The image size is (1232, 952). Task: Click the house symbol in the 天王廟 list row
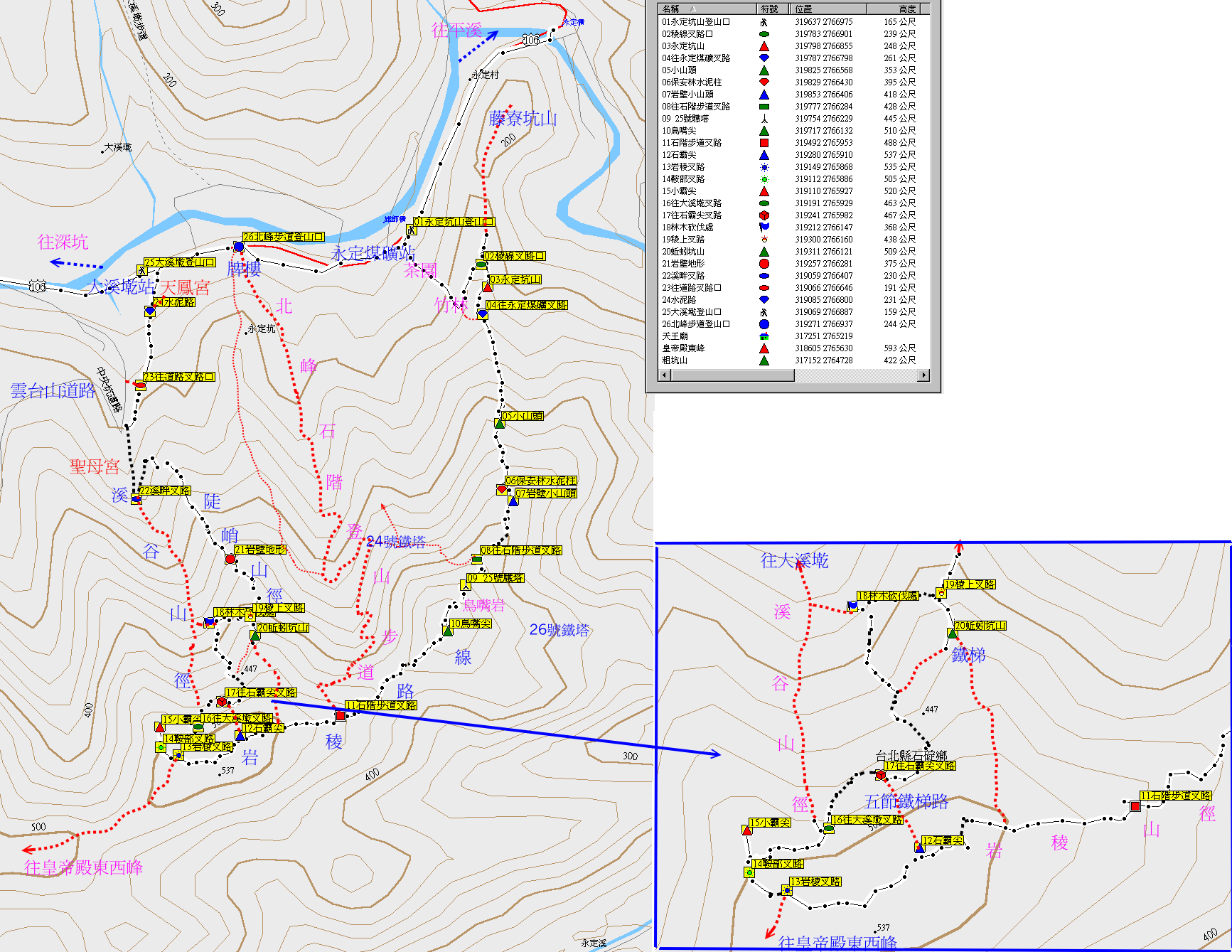click(x=764, y=336)
